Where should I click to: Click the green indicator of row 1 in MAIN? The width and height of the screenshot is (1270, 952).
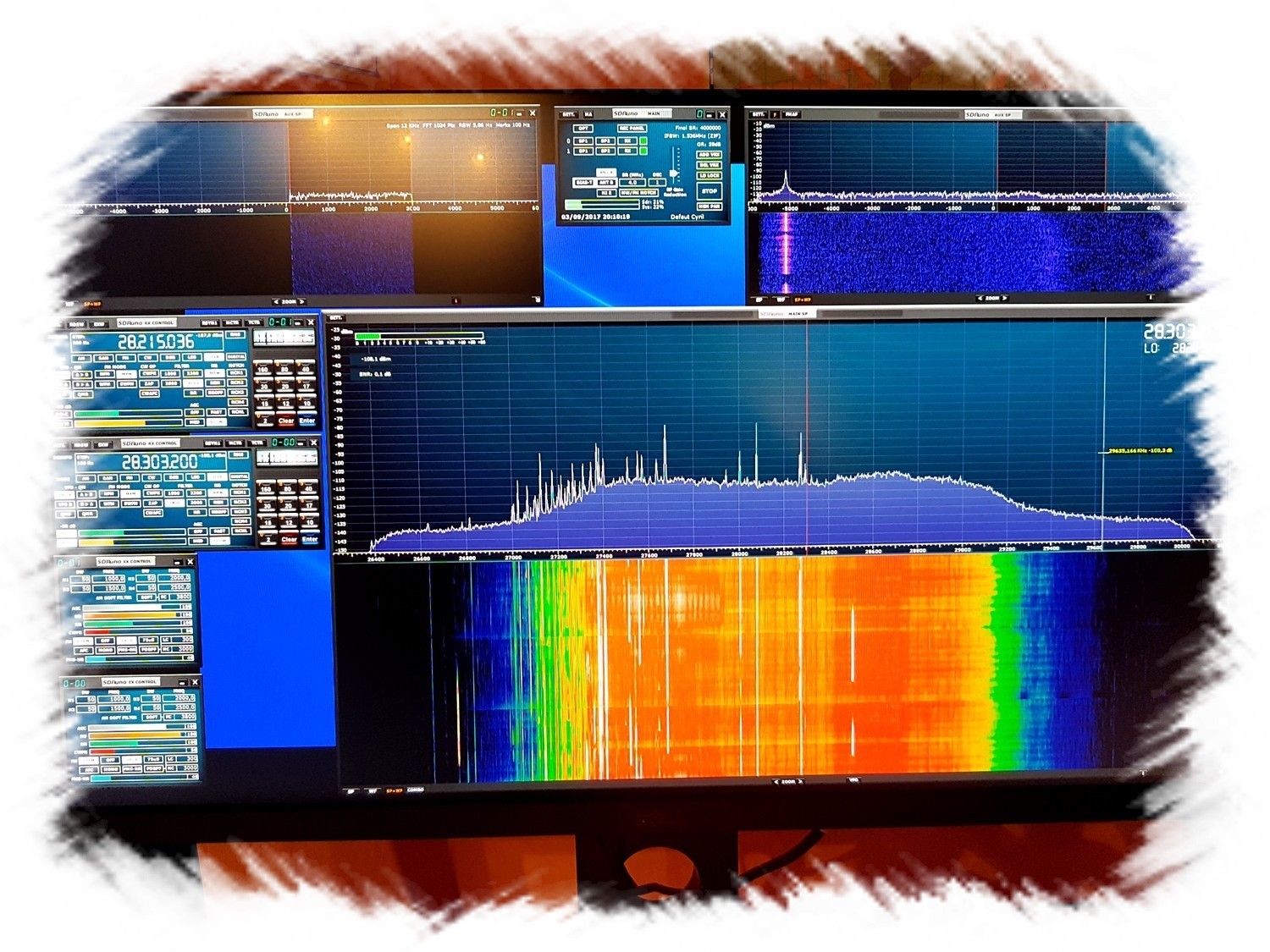(x=643, y=151)
